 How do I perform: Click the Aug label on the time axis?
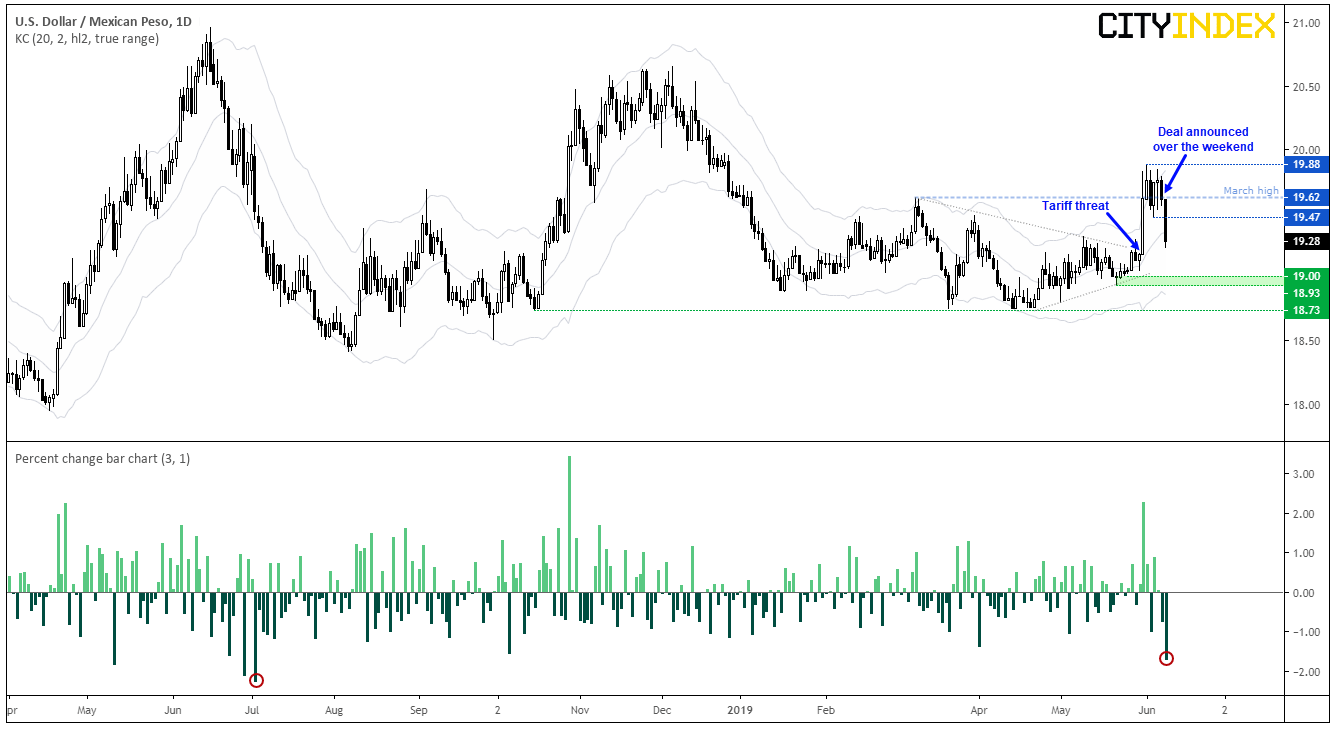335,708
